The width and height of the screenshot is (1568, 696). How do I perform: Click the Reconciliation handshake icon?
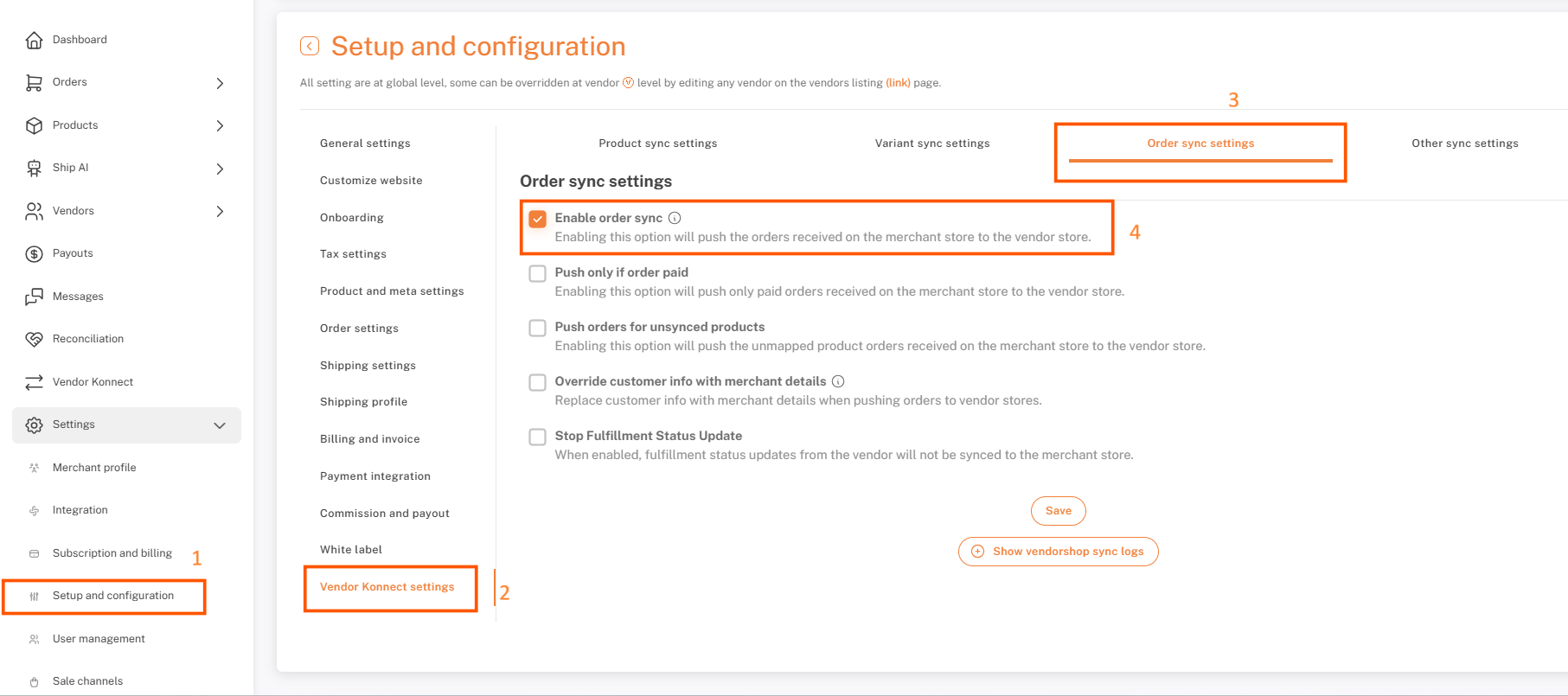[34, 339]
